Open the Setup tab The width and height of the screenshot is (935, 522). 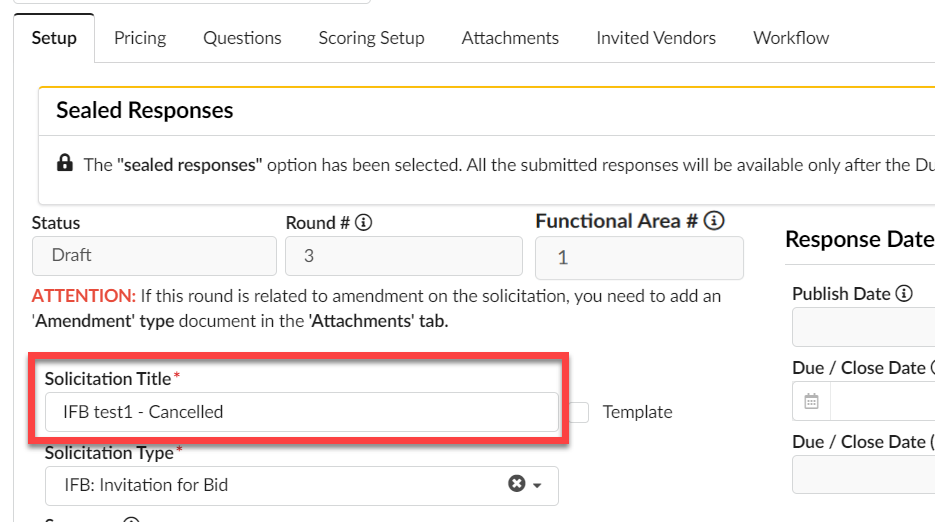pyautogui.click(x=54, y=38)
